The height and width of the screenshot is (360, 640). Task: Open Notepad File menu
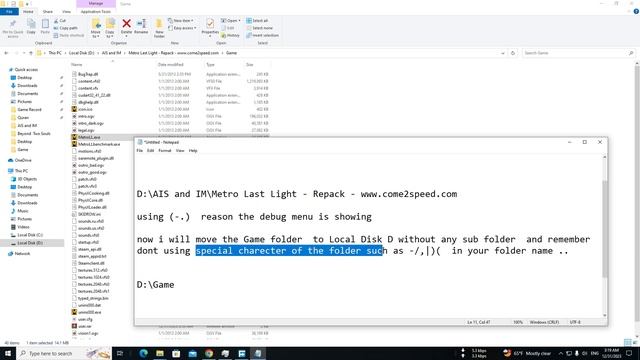click(x=140, y=151)
